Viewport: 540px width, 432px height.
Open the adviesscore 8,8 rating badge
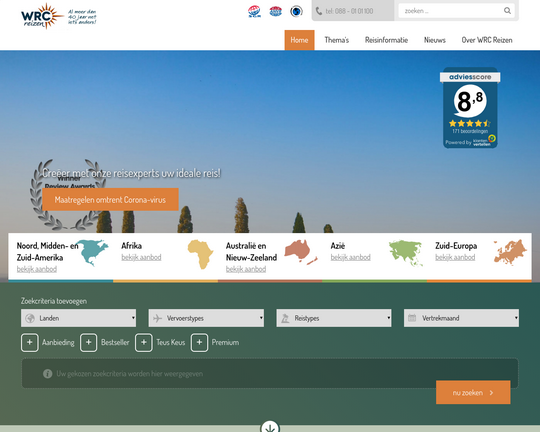[x=470, y=108]
